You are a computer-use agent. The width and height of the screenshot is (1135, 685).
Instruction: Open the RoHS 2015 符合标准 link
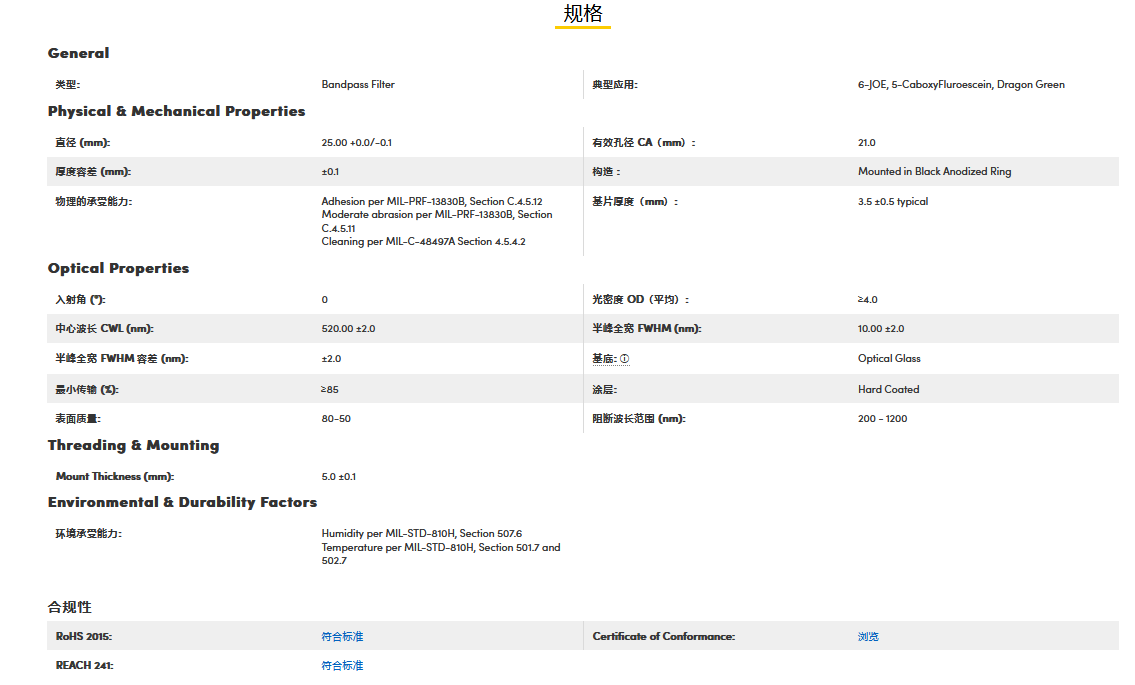tap(342, 637)
